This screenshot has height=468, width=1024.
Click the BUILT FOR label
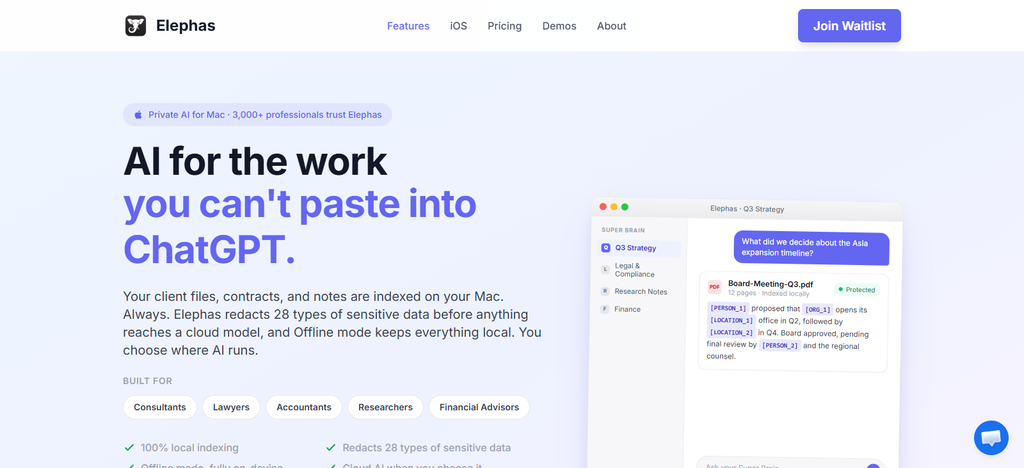(148, 381)
